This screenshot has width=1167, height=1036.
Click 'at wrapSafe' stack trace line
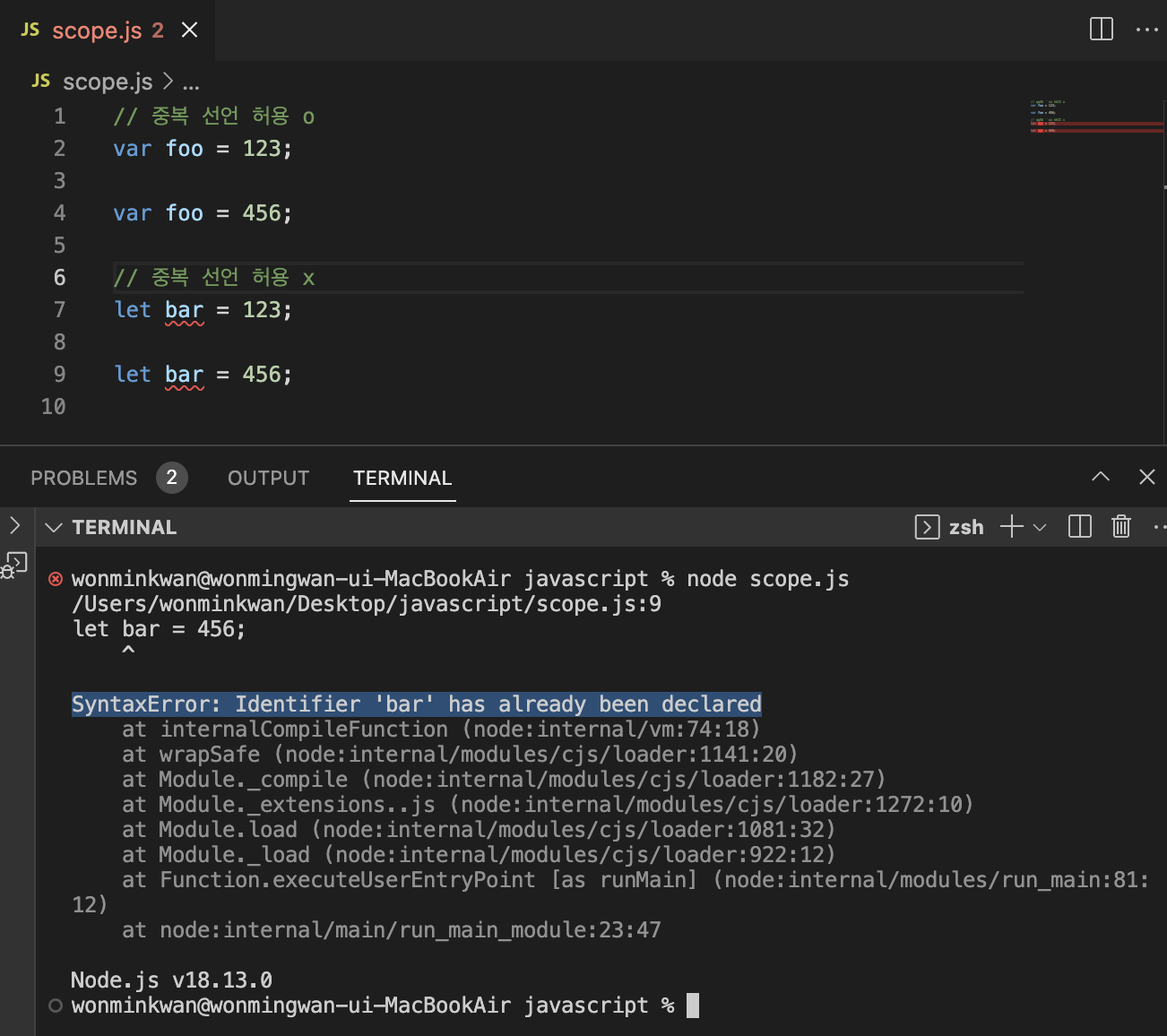pos(460,755)
